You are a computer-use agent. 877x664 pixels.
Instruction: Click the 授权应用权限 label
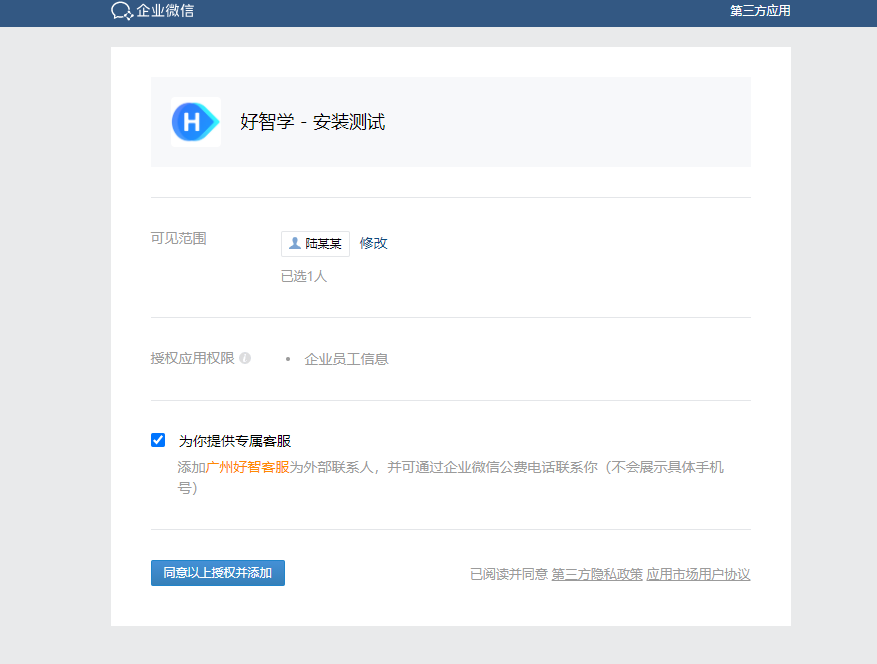pyautogui.click(x=192, y=358)
